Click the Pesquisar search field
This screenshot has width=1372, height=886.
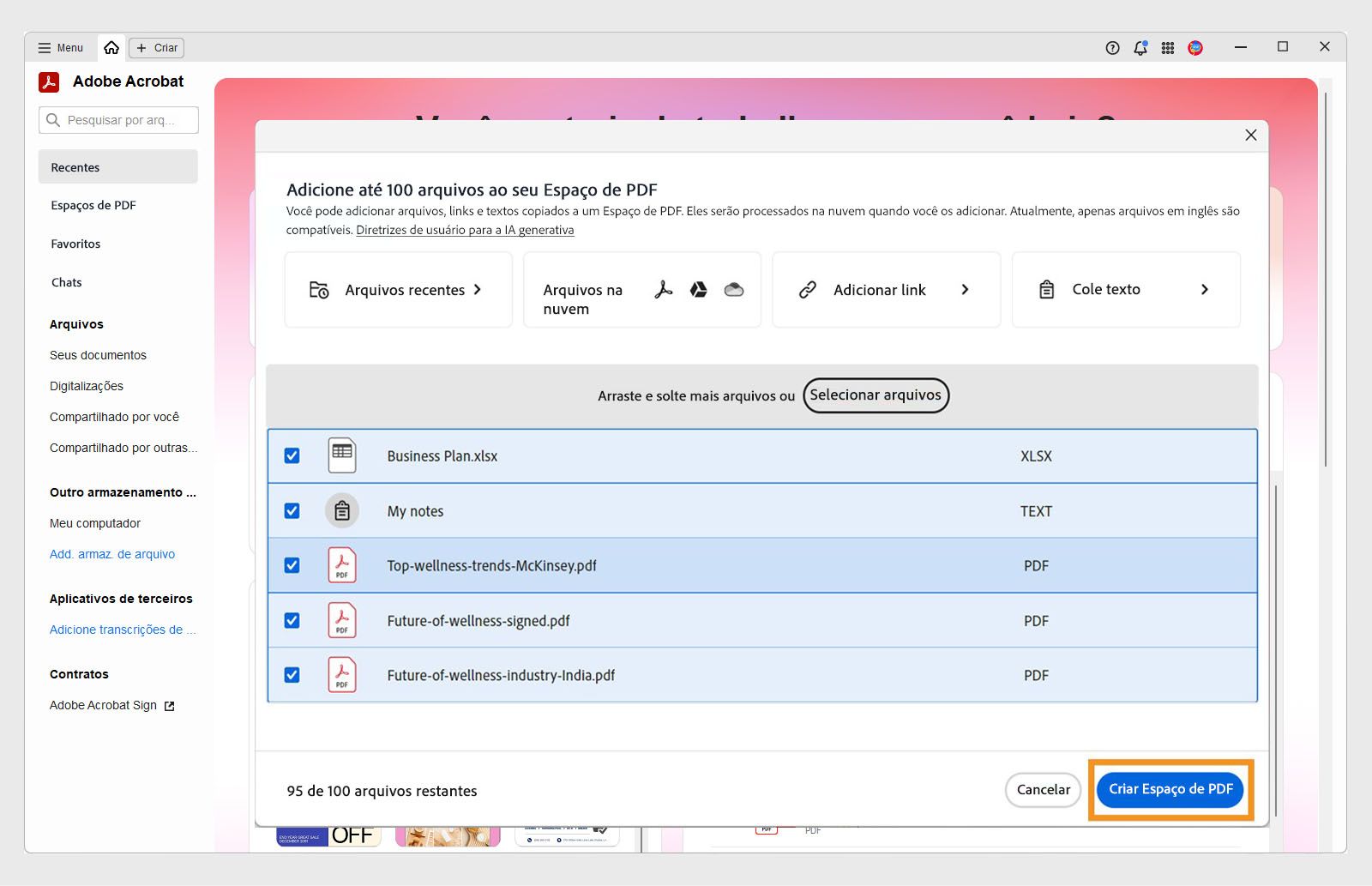(x=117, y=120)
